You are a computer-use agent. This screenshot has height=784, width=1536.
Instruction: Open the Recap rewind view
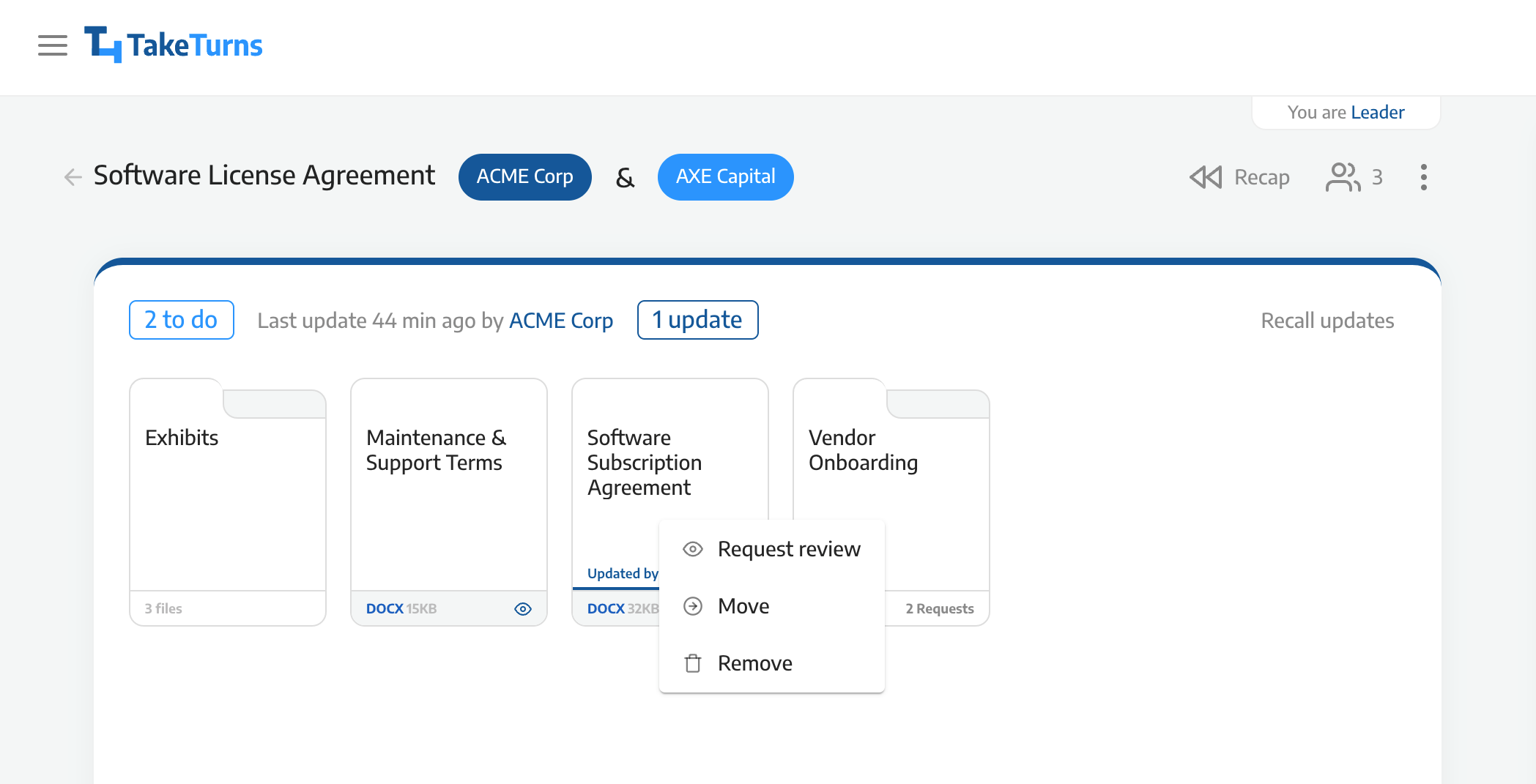(1239, 177)
